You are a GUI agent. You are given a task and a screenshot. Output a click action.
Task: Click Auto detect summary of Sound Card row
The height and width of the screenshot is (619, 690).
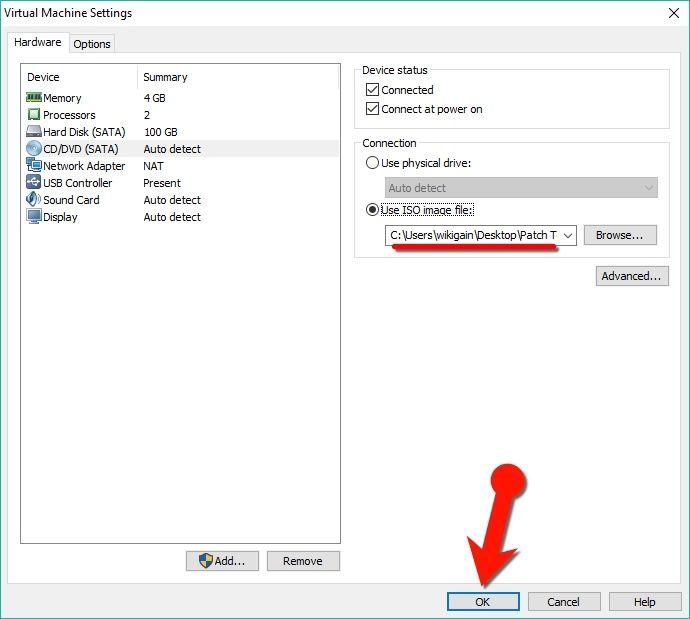[172, 200]
